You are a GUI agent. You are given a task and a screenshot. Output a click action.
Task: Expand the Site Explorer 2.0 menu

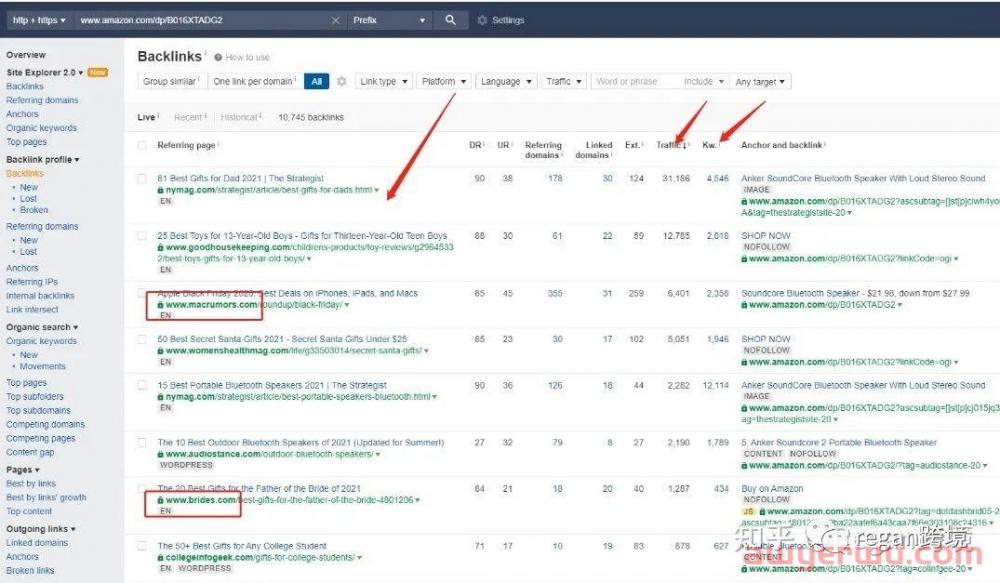[x=45, y=73]
